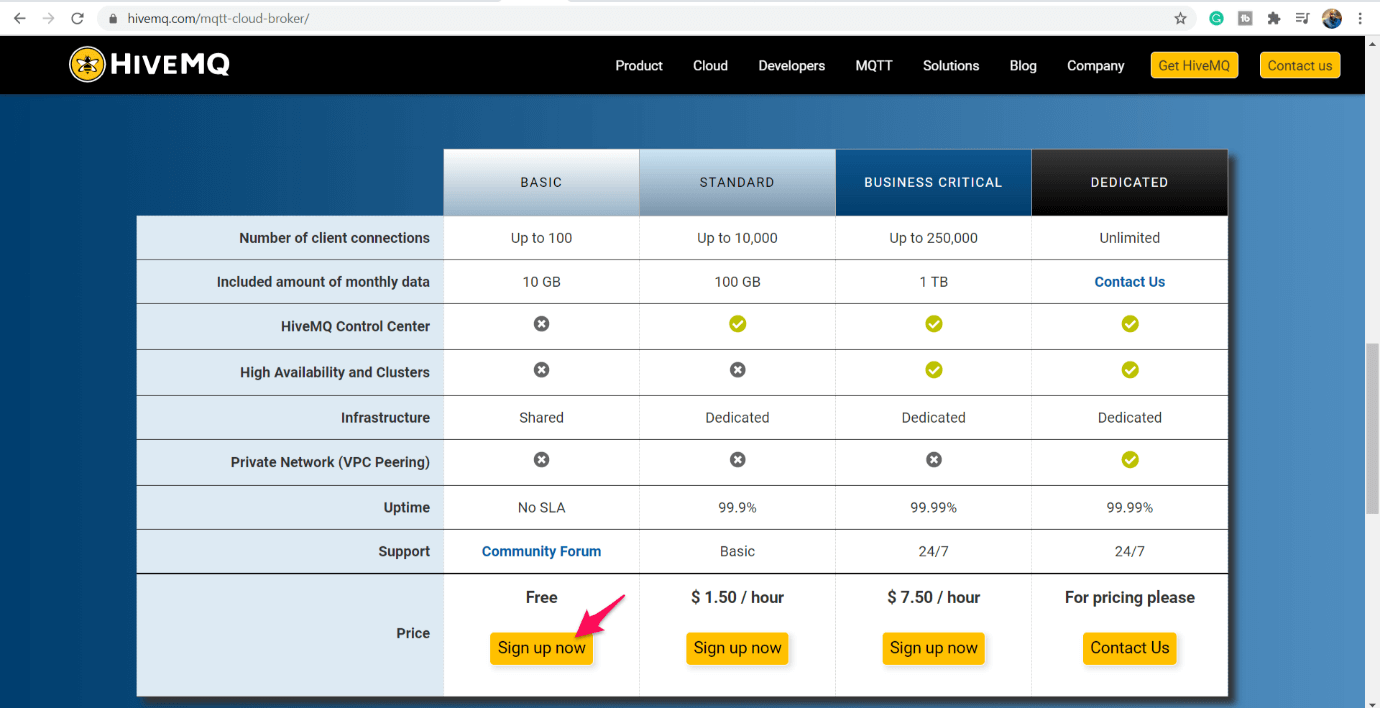Click the browser forward arrow
Viewport: 1380px width, 708px height.
pos(48,18)
